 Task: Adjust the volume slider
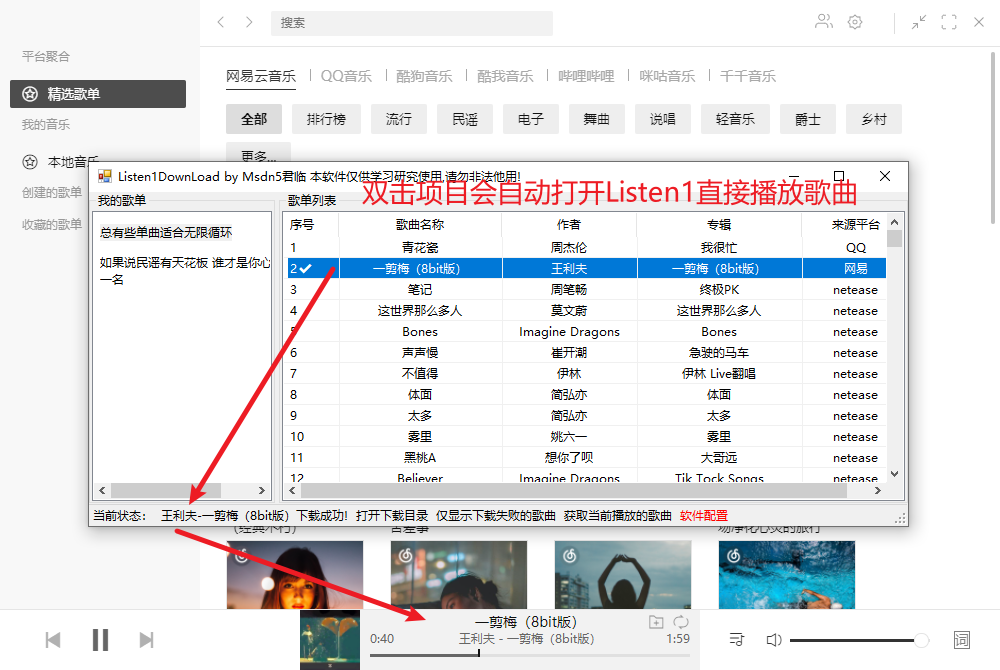[859, 640]
